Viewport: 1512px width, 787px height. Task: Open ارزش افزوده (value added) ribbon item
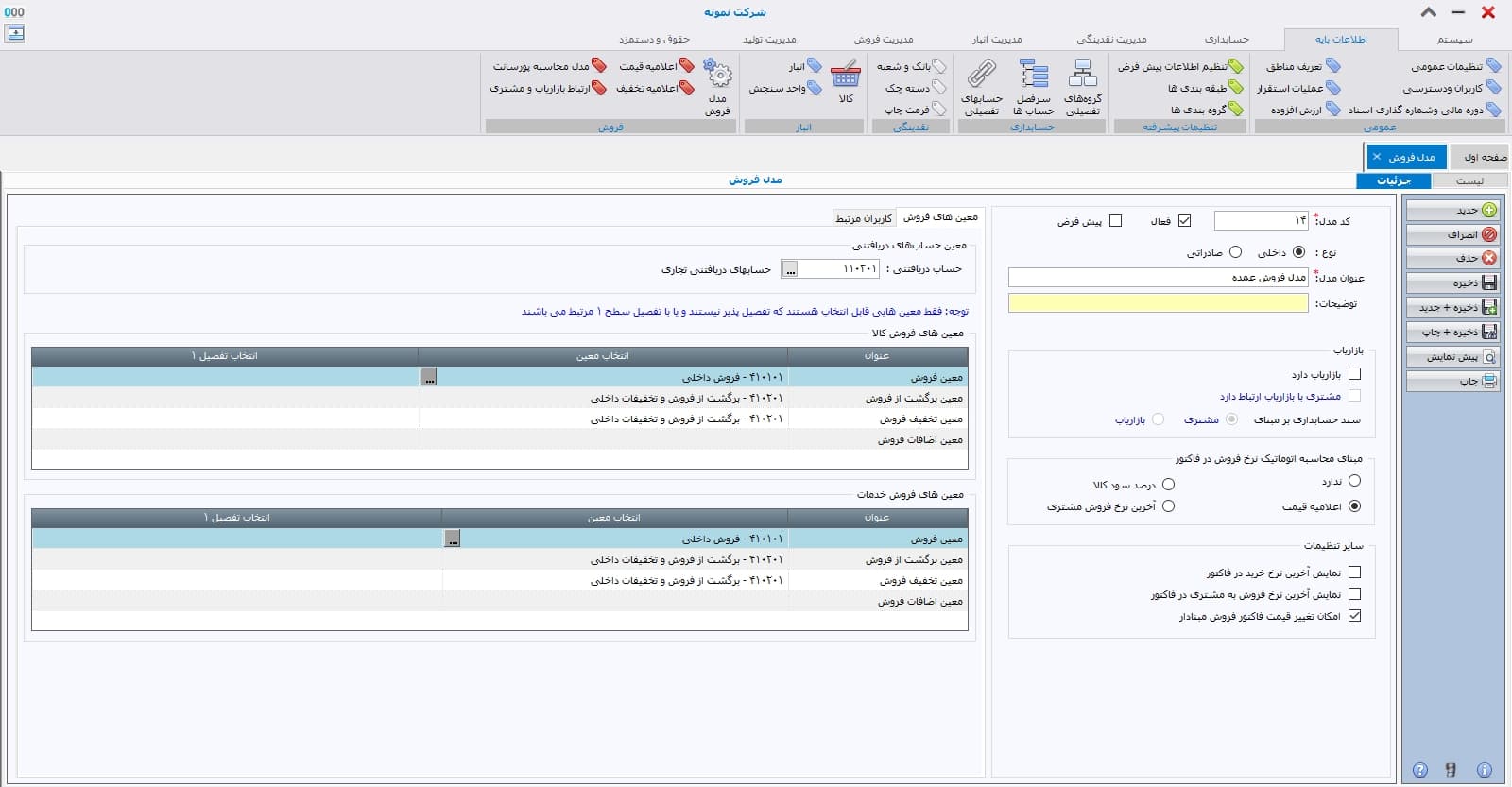click(x=1305, y=110)
